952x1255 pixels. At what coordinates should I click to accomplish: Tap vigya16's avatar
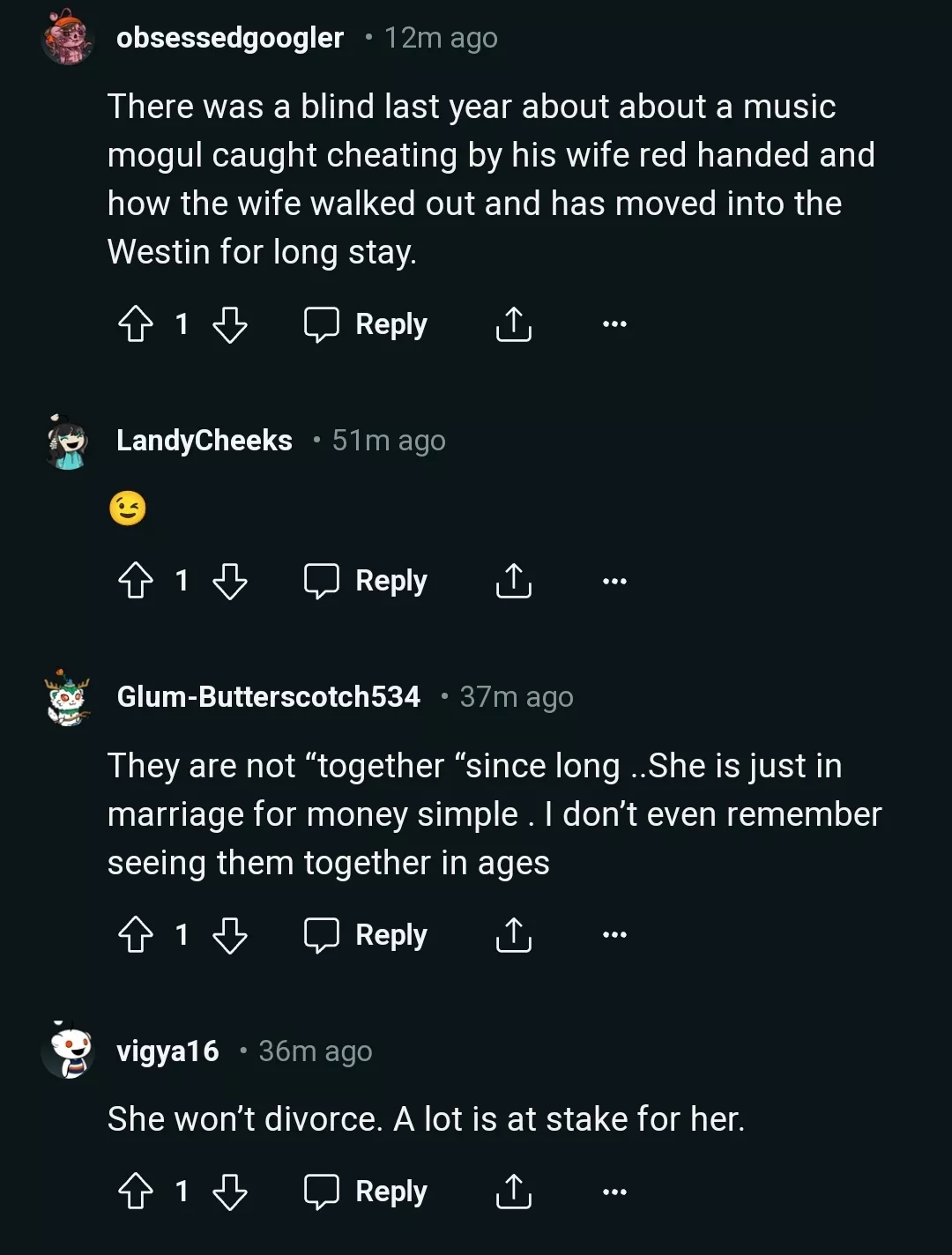pyautogui.click(x=69, y=1051)
